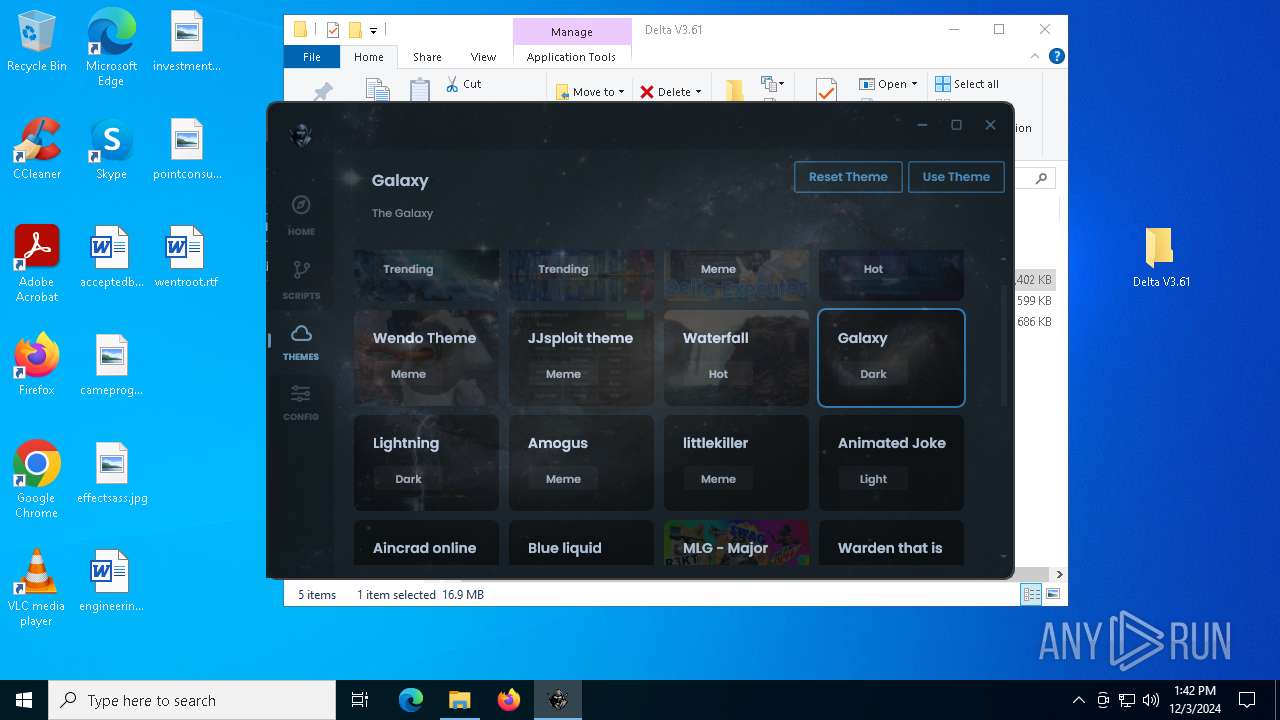Open the Adobe Acrobat desktop shortcut
1280x720 pixels.
37,264
